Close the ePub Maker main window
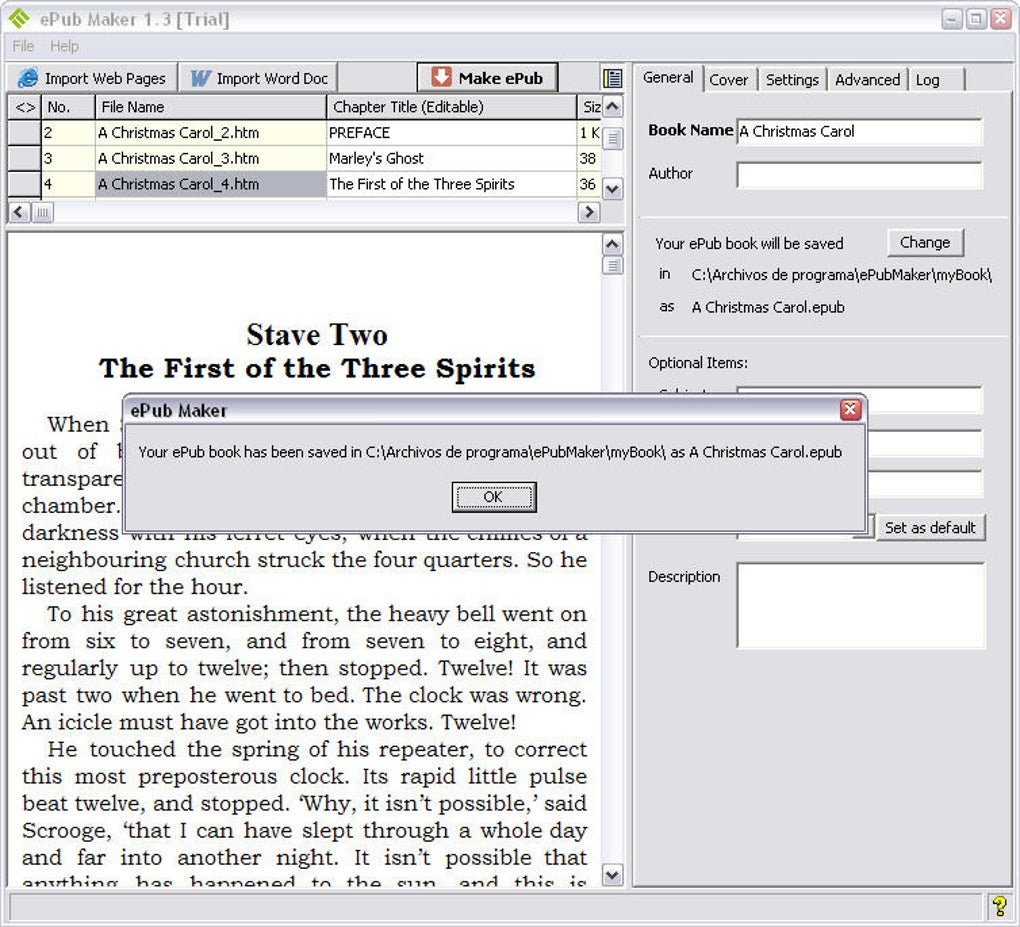Screen dimensions: 1020x927 click(1000, 19)
